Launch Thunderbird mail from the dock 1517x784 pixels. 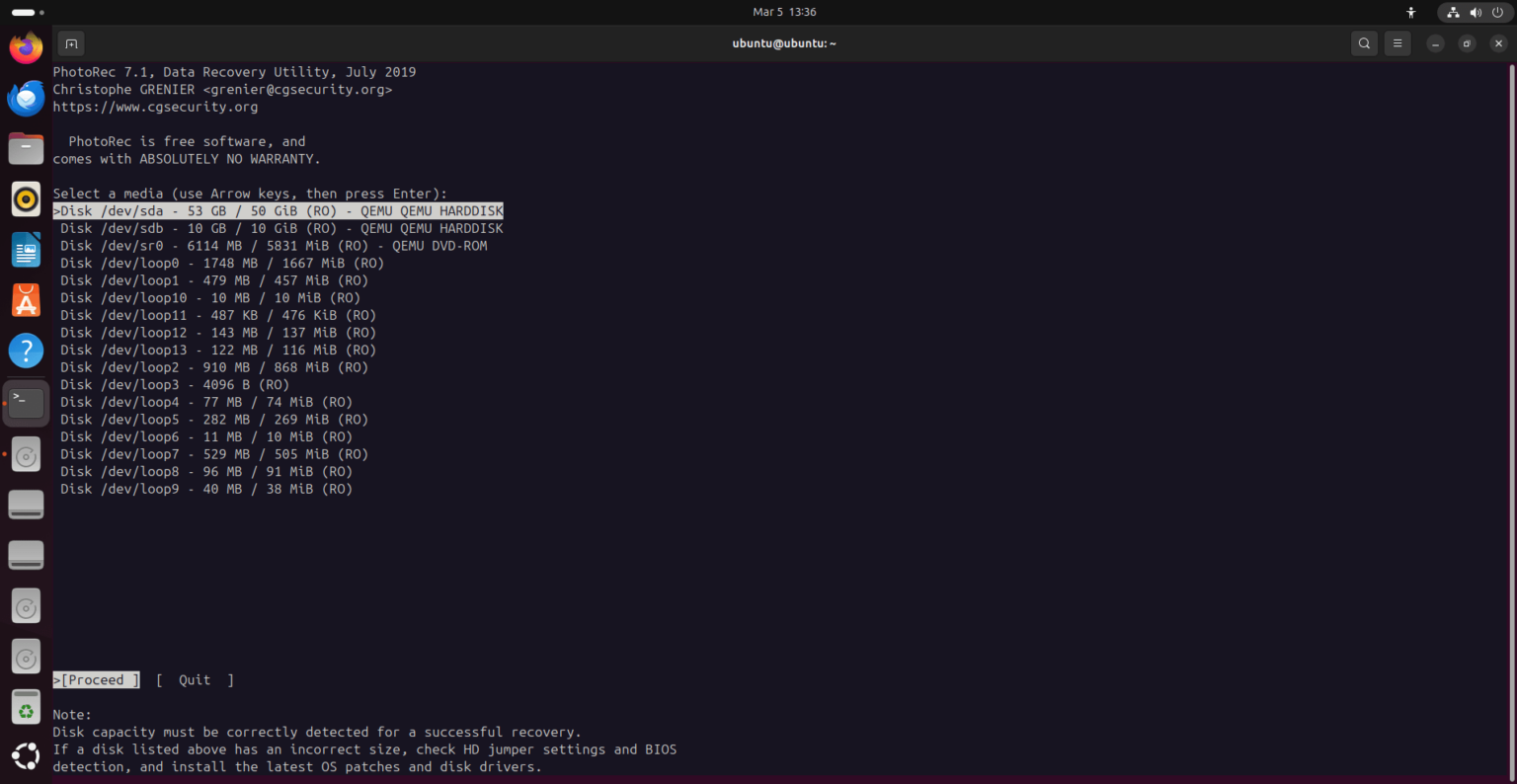click(26, 98)
